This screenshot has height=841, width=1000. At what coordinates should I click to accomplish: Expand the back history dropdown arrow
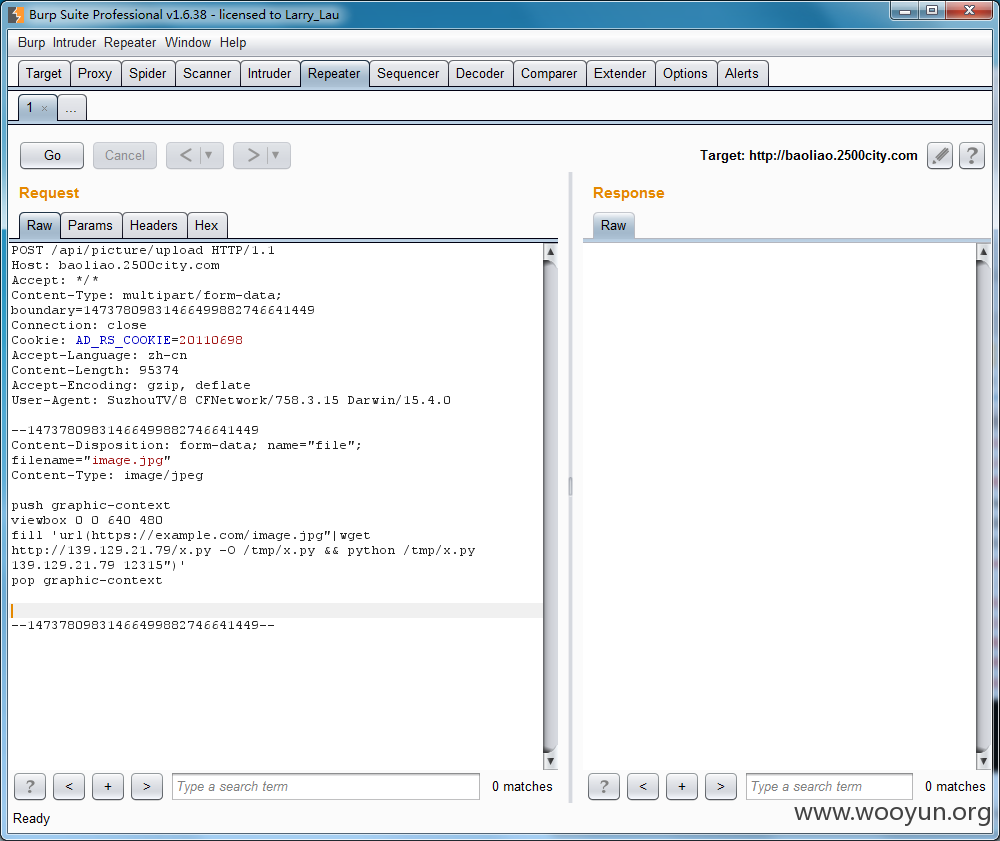pyautogui.click(x=209, y=156)
